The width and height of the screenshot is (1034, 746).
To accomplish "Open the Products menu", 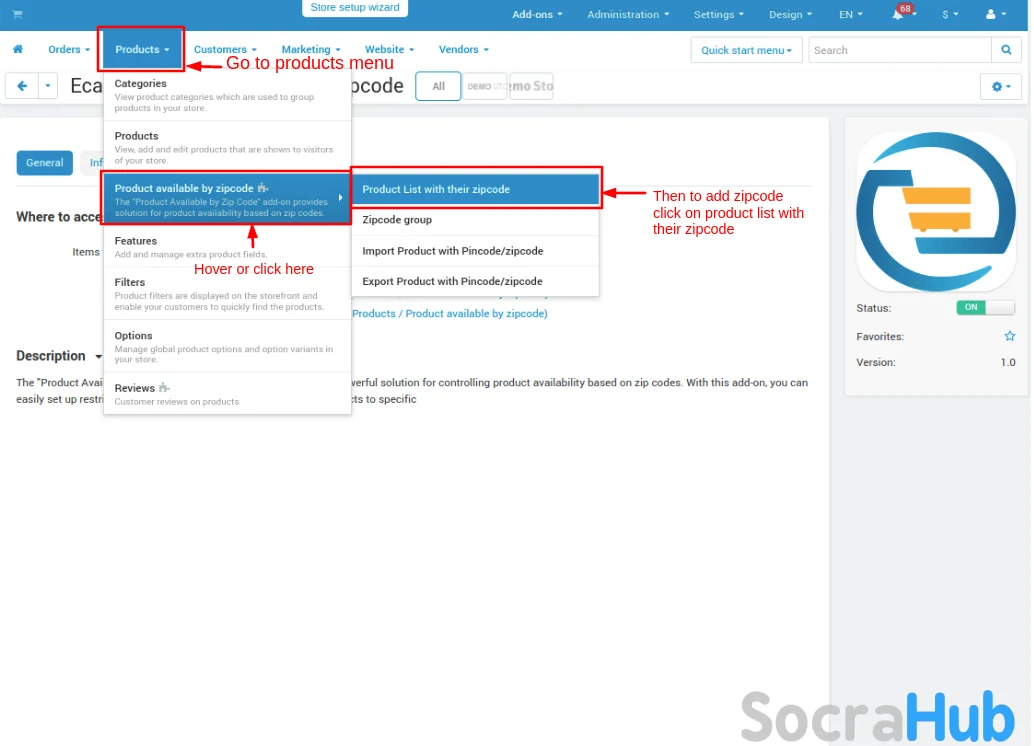I will [141, 49].
